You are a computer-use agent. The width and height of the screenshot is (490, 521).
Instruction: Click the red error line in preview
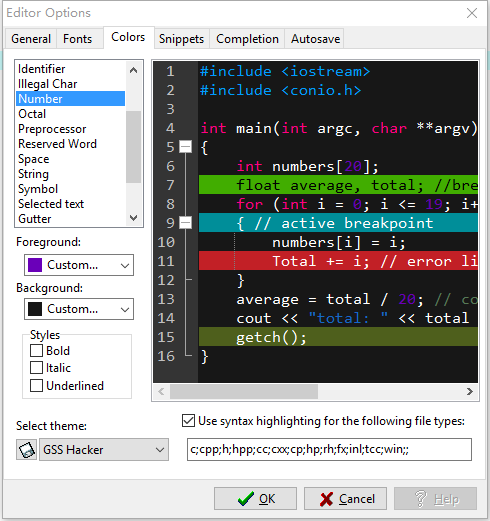coord(338,261)
